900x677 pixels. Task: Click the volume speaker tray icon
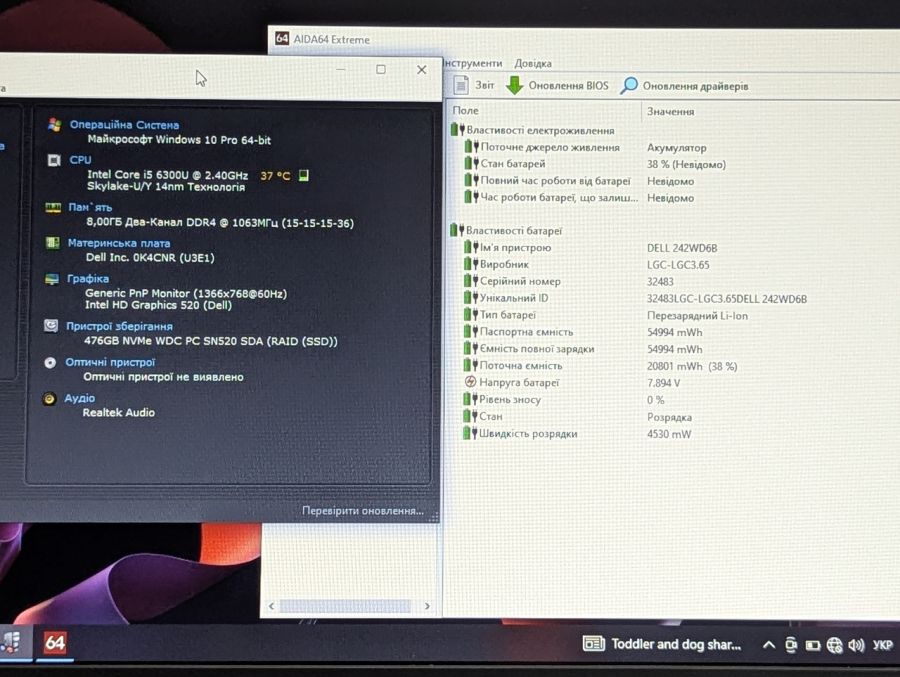click(856, 645)
